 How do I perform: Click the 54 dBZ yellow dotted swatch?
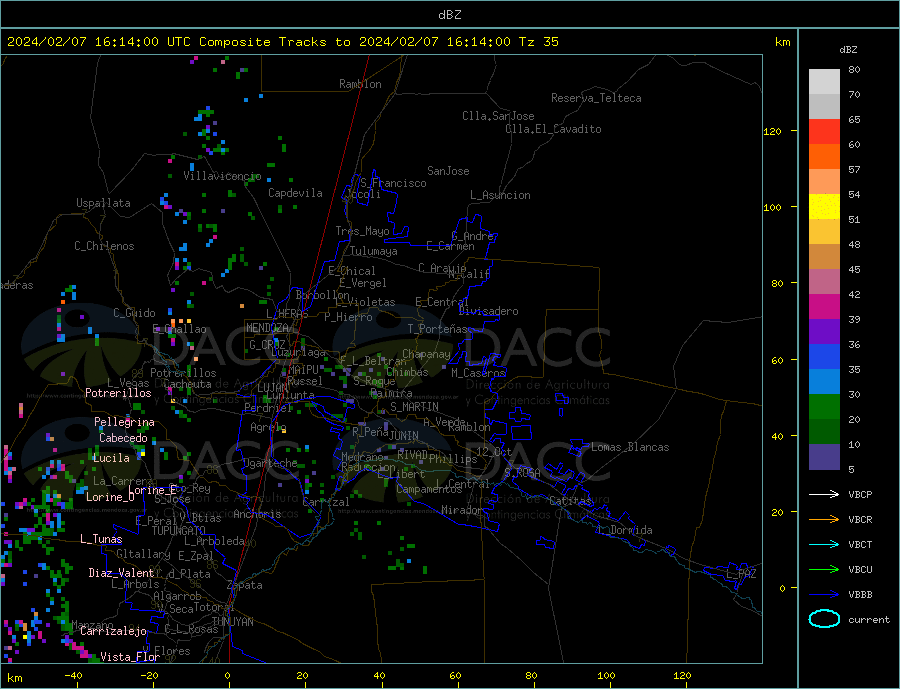[824, 207]
